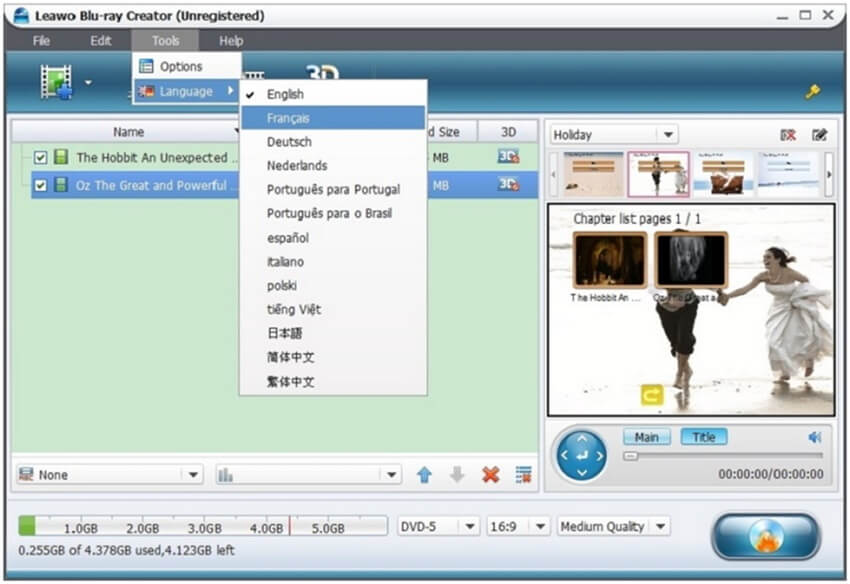Click the navigation pad down arrow
Viewport: 850px width, 584px height.
(582, 473)
